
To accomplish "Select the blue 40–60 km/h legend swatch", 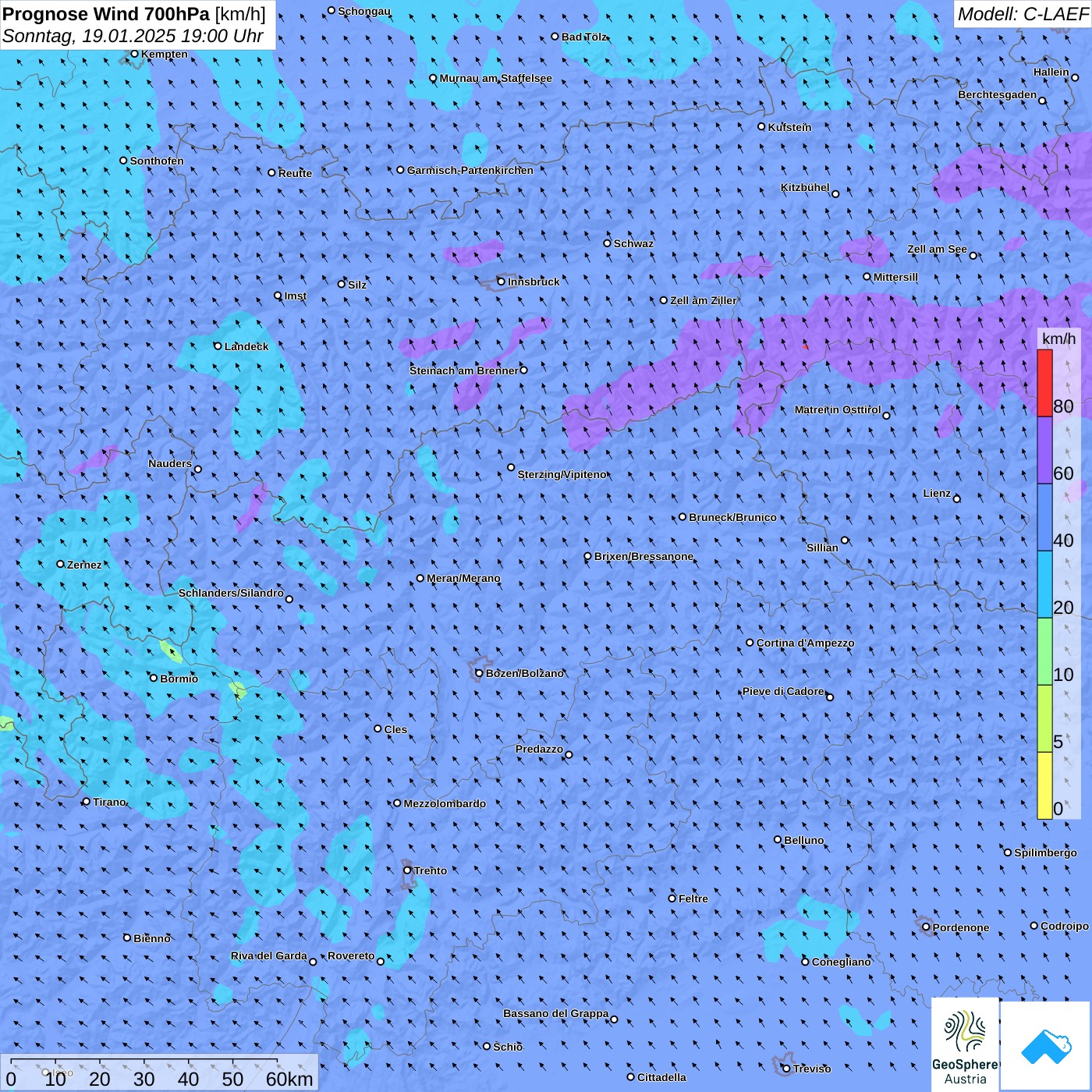I will pyautogui.click(x=1044, y=517).
